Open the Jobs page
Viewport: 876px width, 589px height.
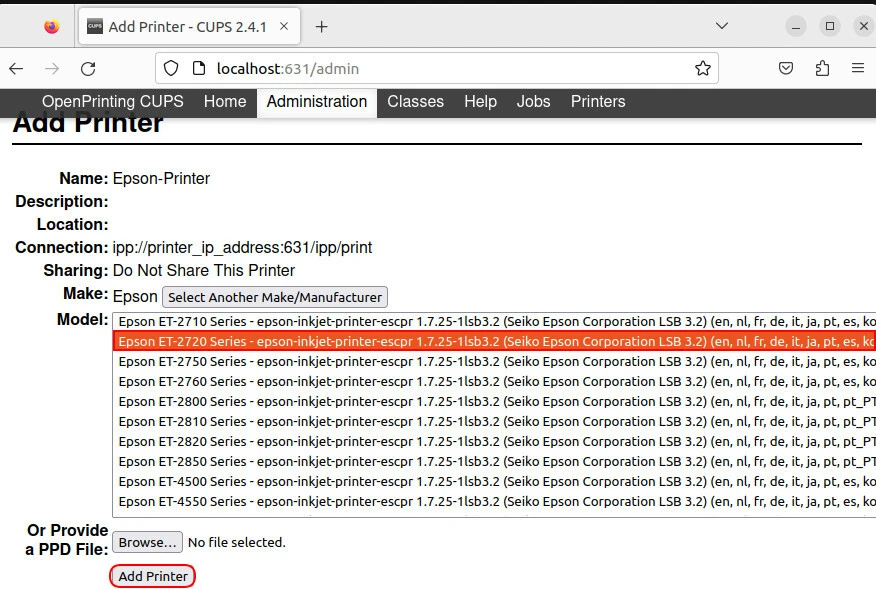tap(533, 101)
